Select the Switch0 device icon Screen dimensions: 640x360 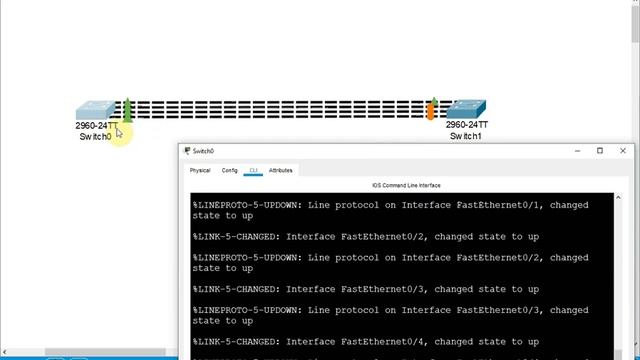(96, 110)
